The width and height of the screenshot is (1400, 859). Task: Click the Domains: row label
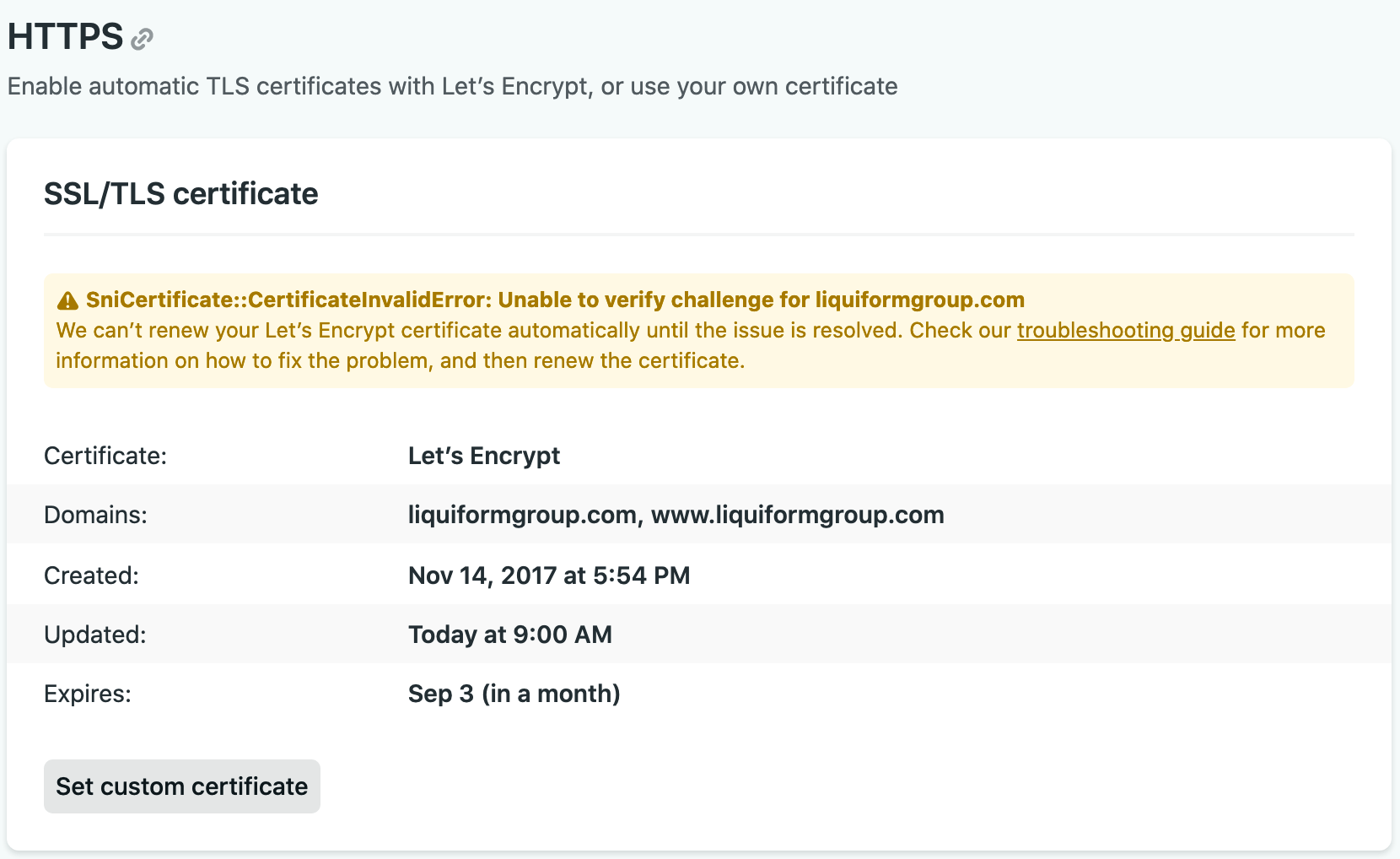pos(95,515)
